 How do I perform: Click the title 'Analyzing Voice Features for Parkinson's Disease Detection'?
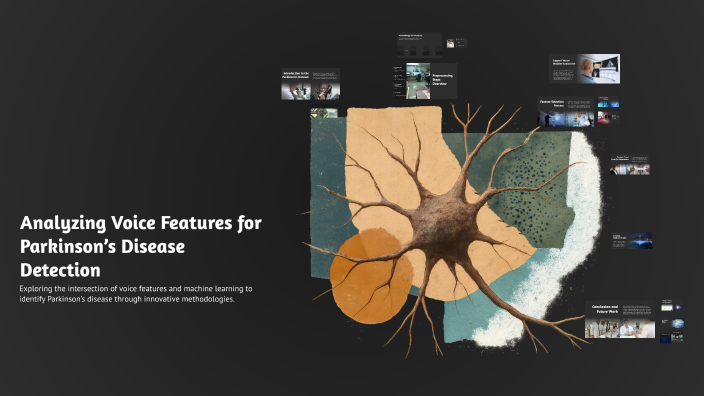click(141, 246)
